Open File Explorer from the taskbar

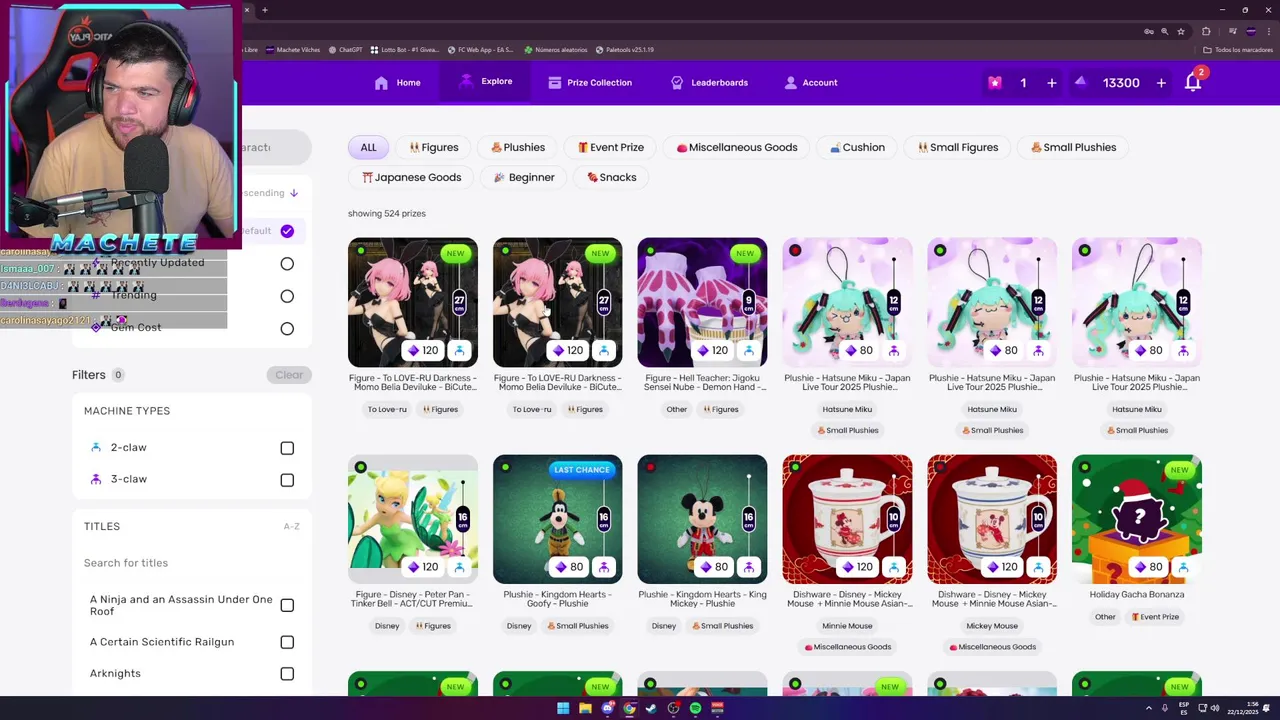(x=585, y=708)
